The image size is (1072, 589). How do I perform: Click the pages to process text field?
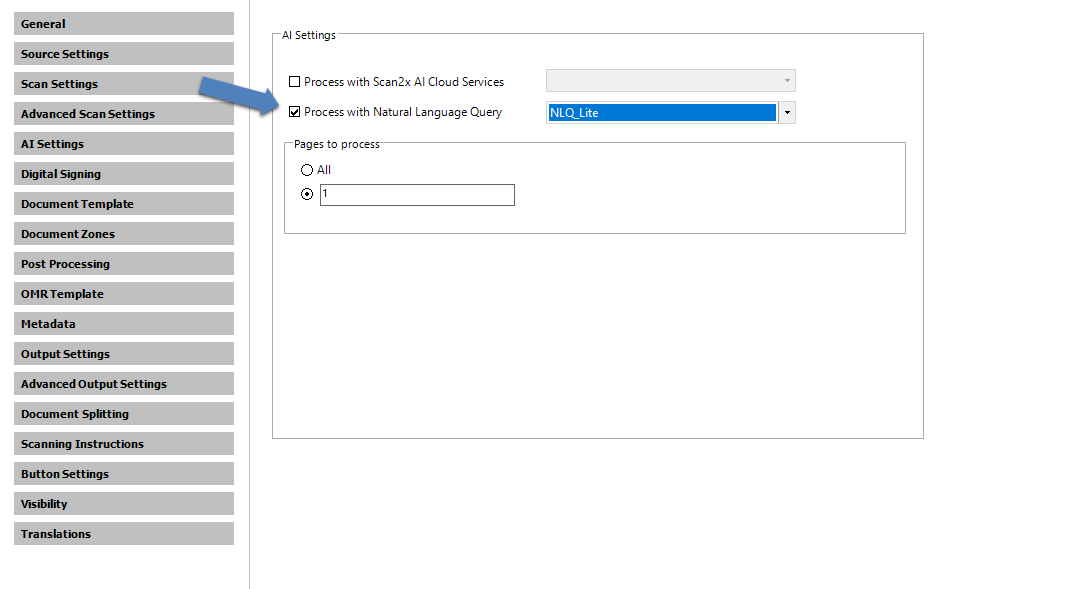tap(417, 195)
